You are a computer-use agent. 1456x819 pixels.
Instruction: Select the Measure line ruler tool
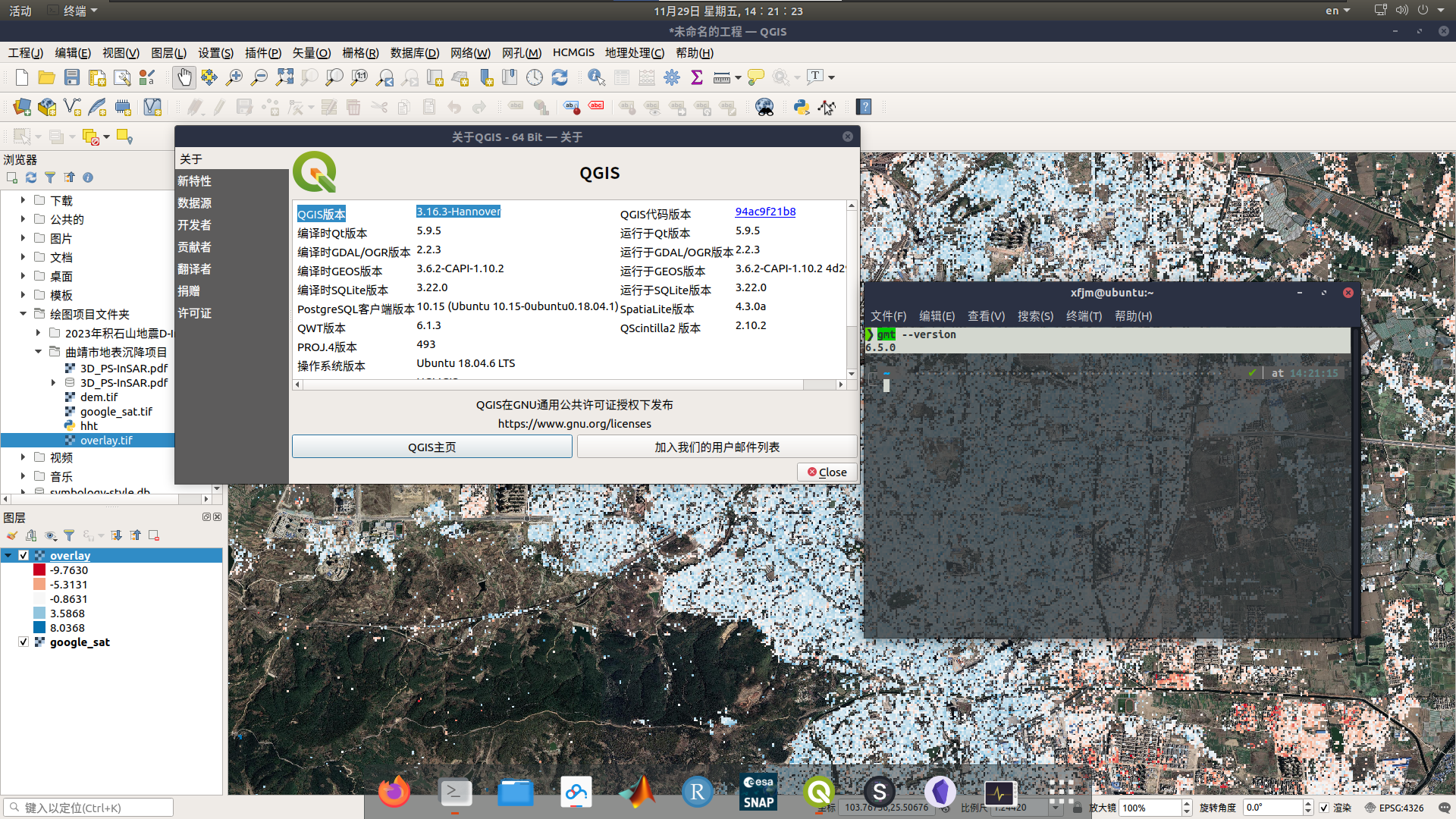722,77
